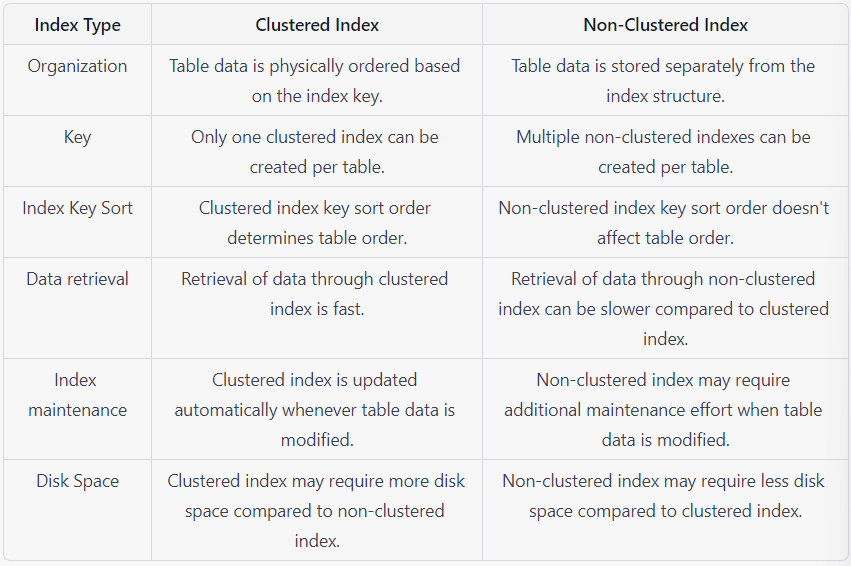The height and width of the screenshot is (566, 851).
Task: Click 'may require less disk space' cell
Action: pos(665,510)
